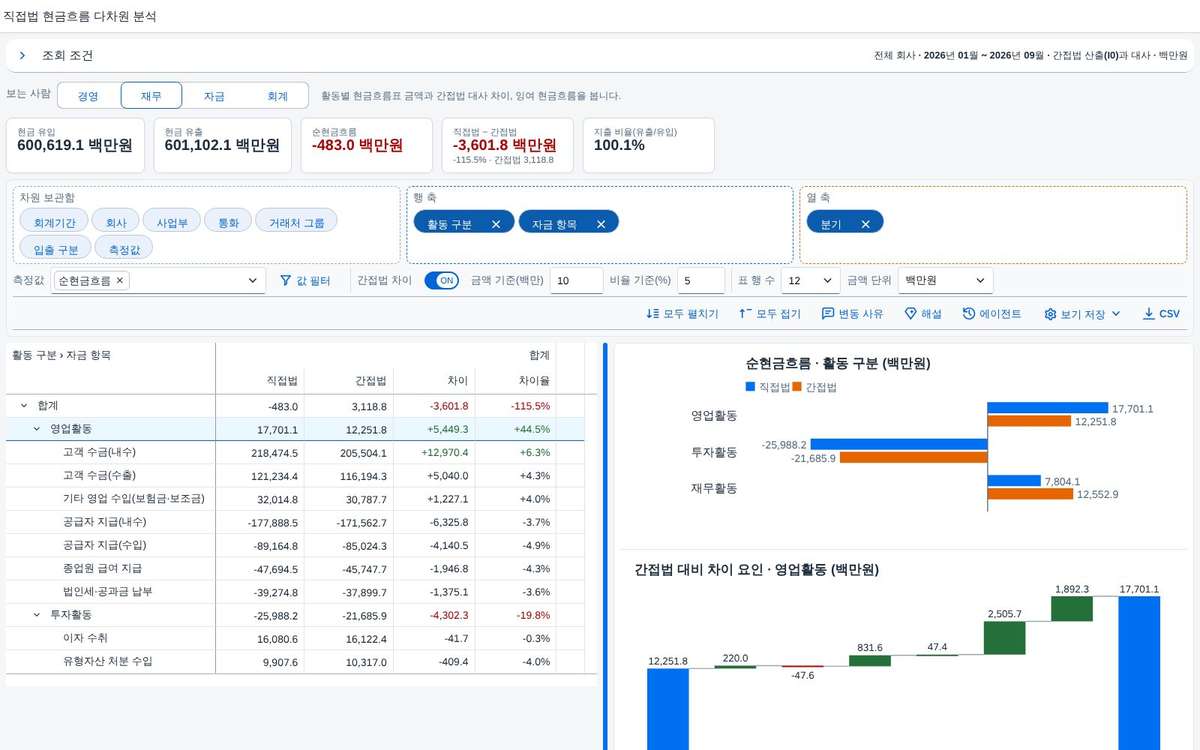Remove 자금 항목 from row axis
The height and width of the screenshot is (750, 1200).
(x=601, y=224)
